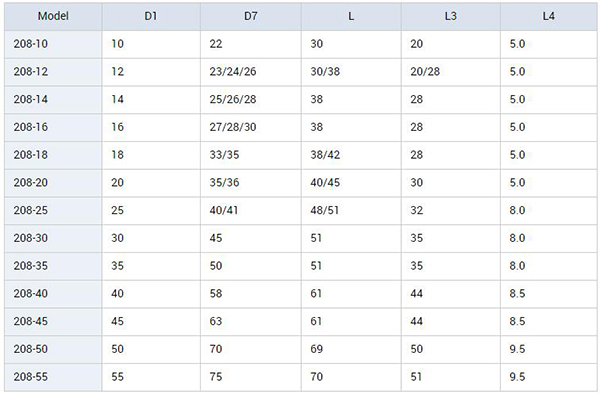Click the 38/42 L value cell

(x=351, y=155)
